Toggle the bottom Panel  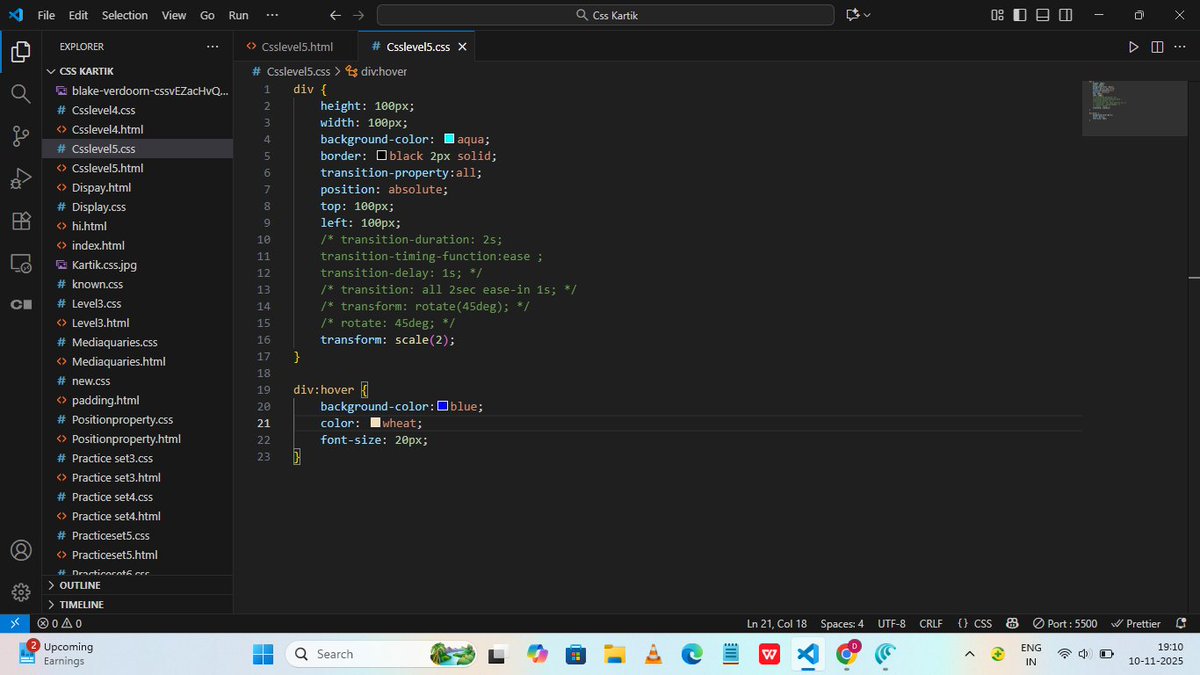pos(1043,15)
